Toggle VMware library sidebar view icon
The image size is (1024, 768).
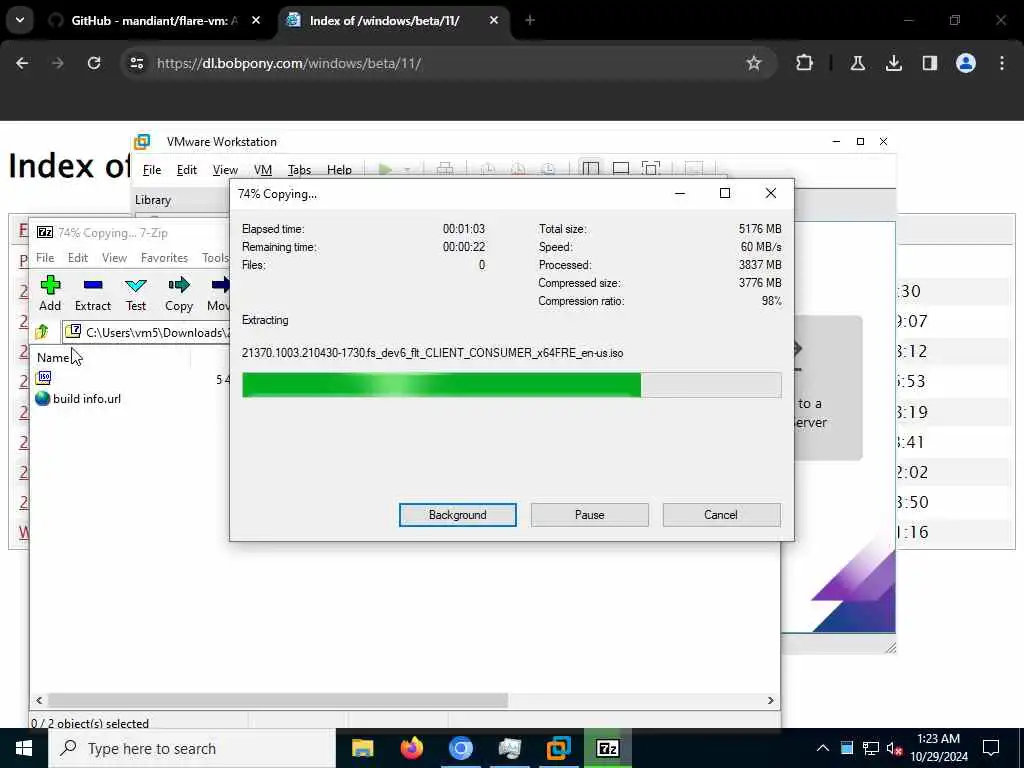point(591,169)
